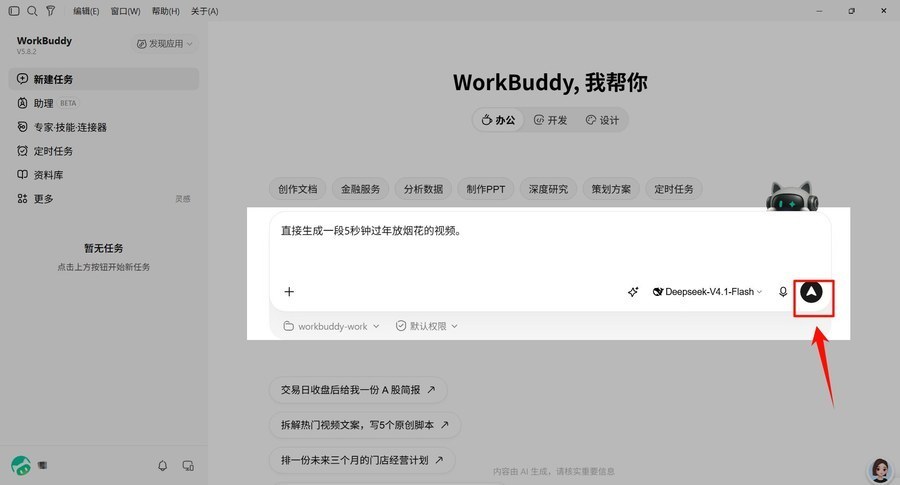Open 专家·技能·连接器 in the sidebar

click(103, 127)
